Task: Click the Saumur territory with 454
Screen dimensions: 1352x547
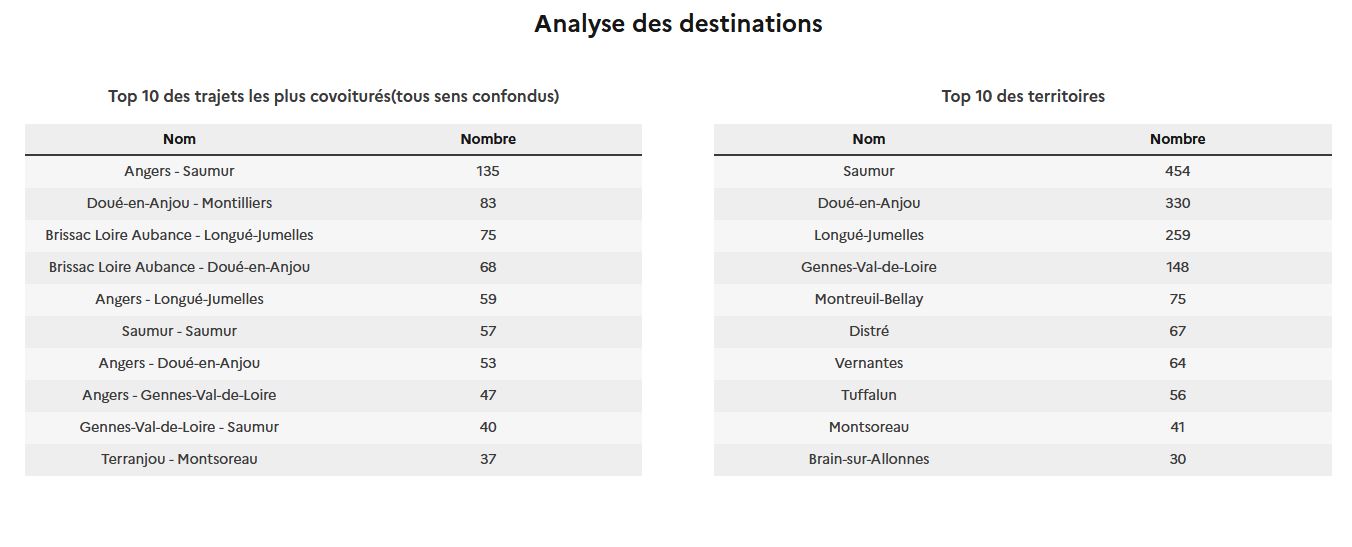Action: pyautogui.click(x=1023, y=171)
